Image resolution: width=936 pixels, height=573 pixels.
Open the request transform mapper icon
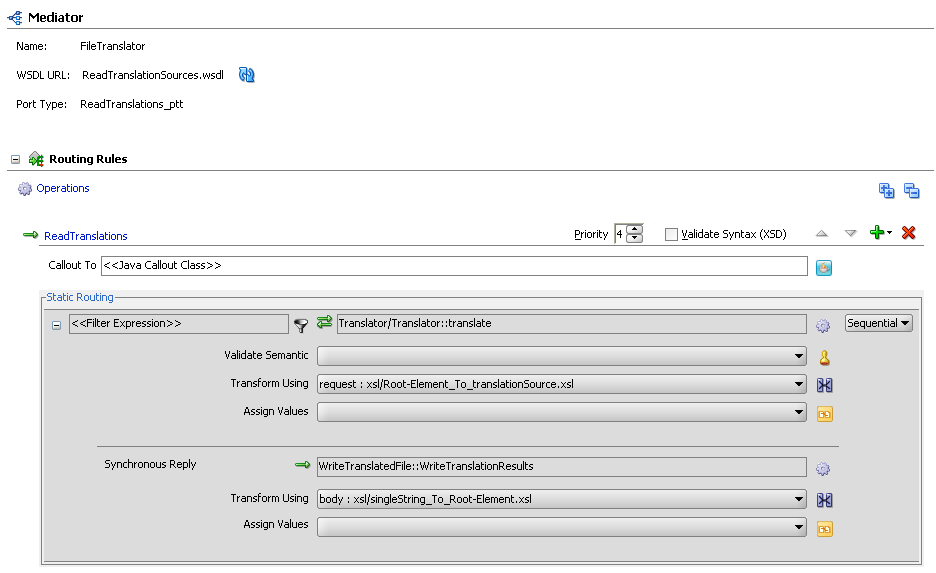[x=825, y=385]
